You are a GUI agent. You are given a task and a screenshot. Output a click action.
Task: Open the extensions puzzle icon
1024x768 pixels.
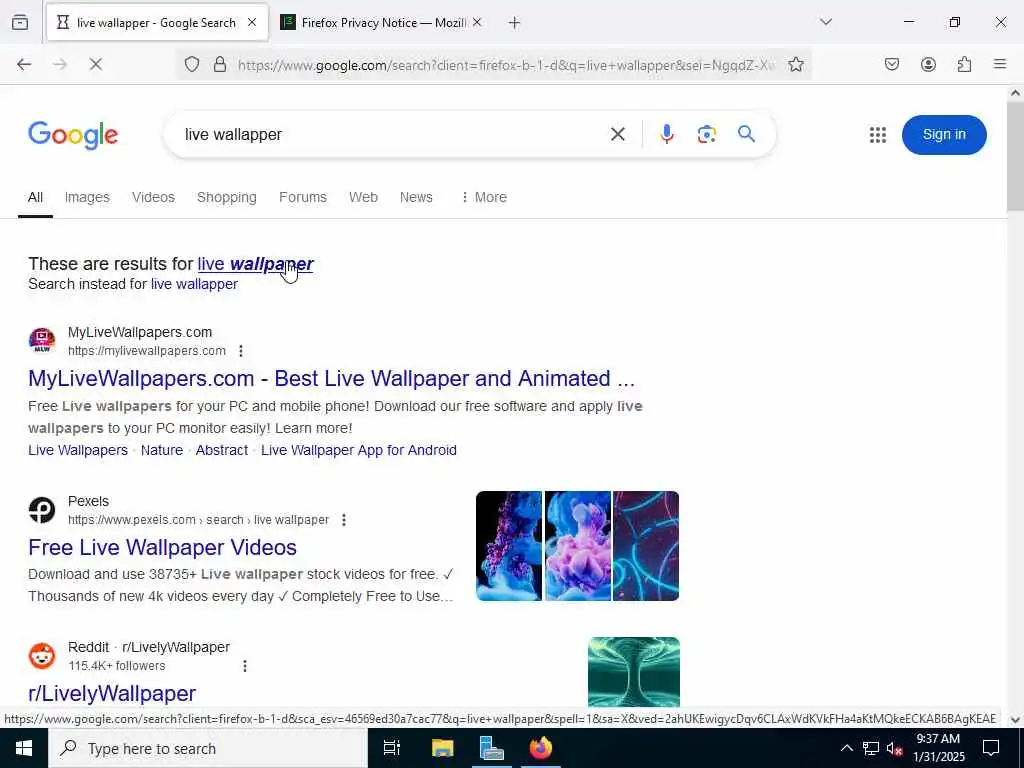coord(965,65)
